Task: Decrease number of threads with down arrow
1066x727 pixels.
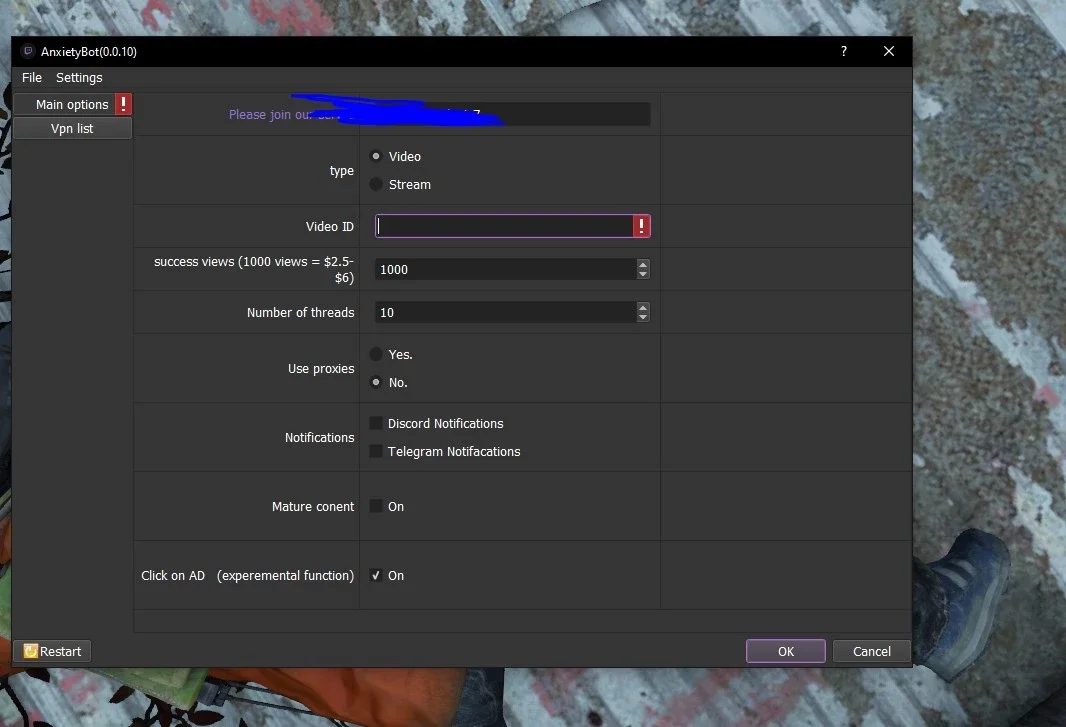Action: pyautogui.click(x=643, y=318)
